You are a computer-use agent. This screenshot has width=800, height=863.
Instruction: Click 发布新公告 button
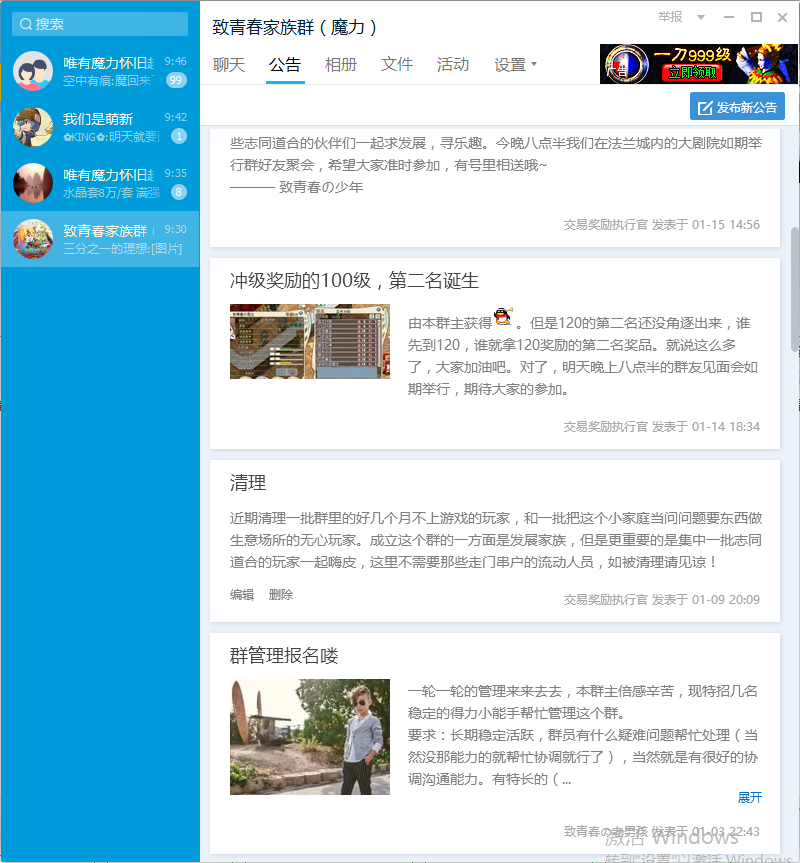(737, 107)
